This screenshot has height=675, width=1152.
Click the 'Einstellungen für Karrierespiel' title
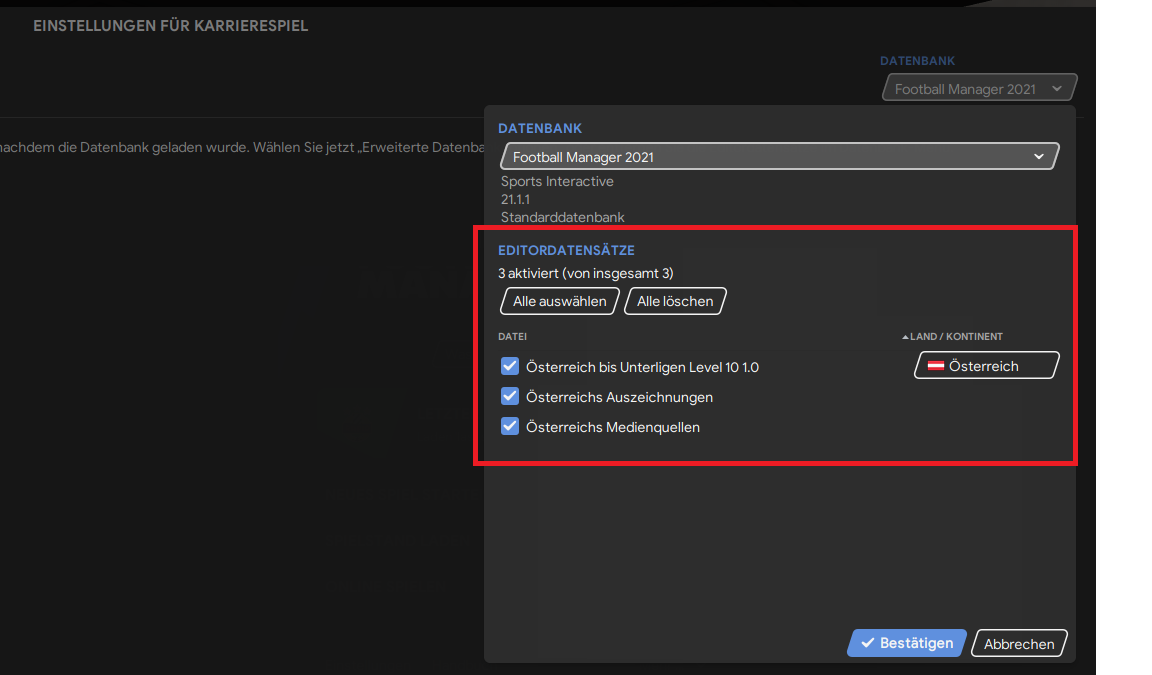[170, 26]
